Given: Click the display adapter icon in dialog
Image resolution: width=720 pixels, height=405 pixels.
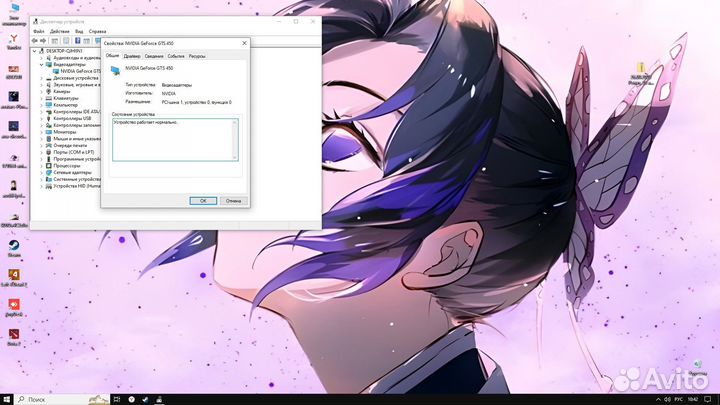Looking at the screenshot, I should click(115, 70).
